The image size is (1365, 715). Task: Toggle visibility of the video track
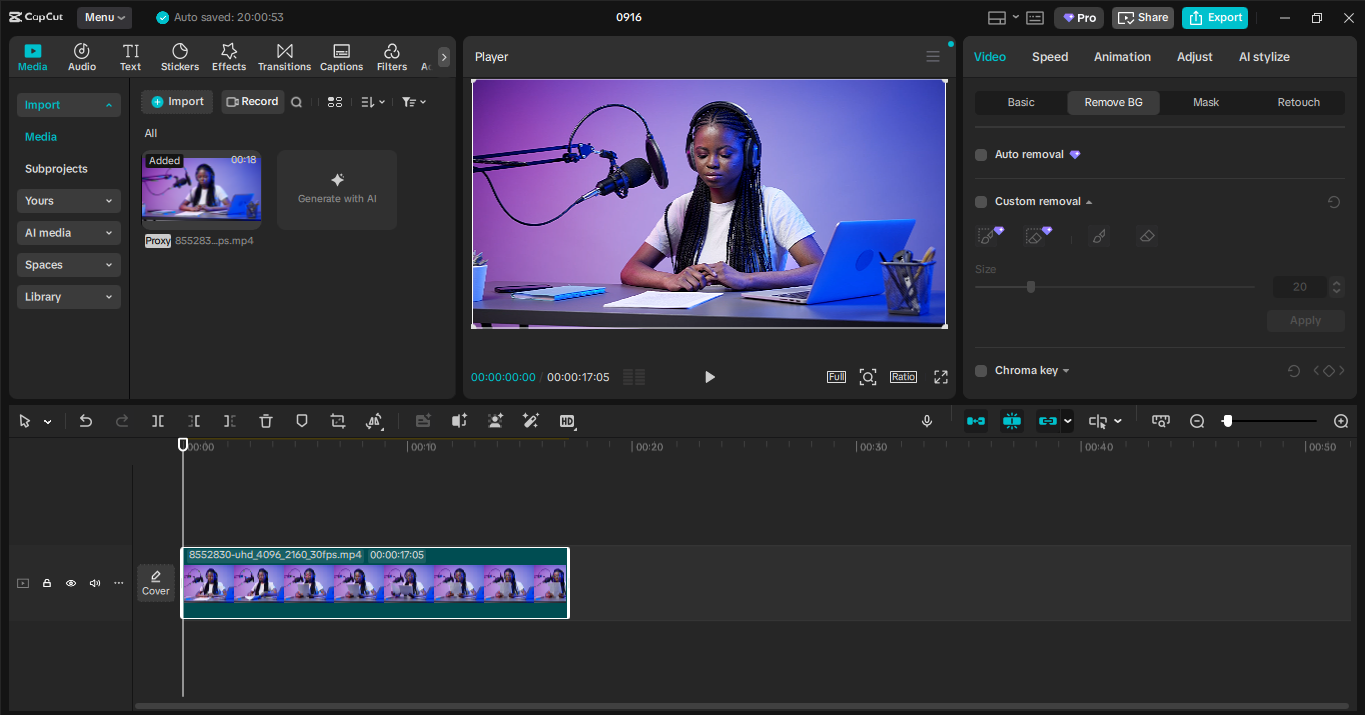(x=70, y=583)
